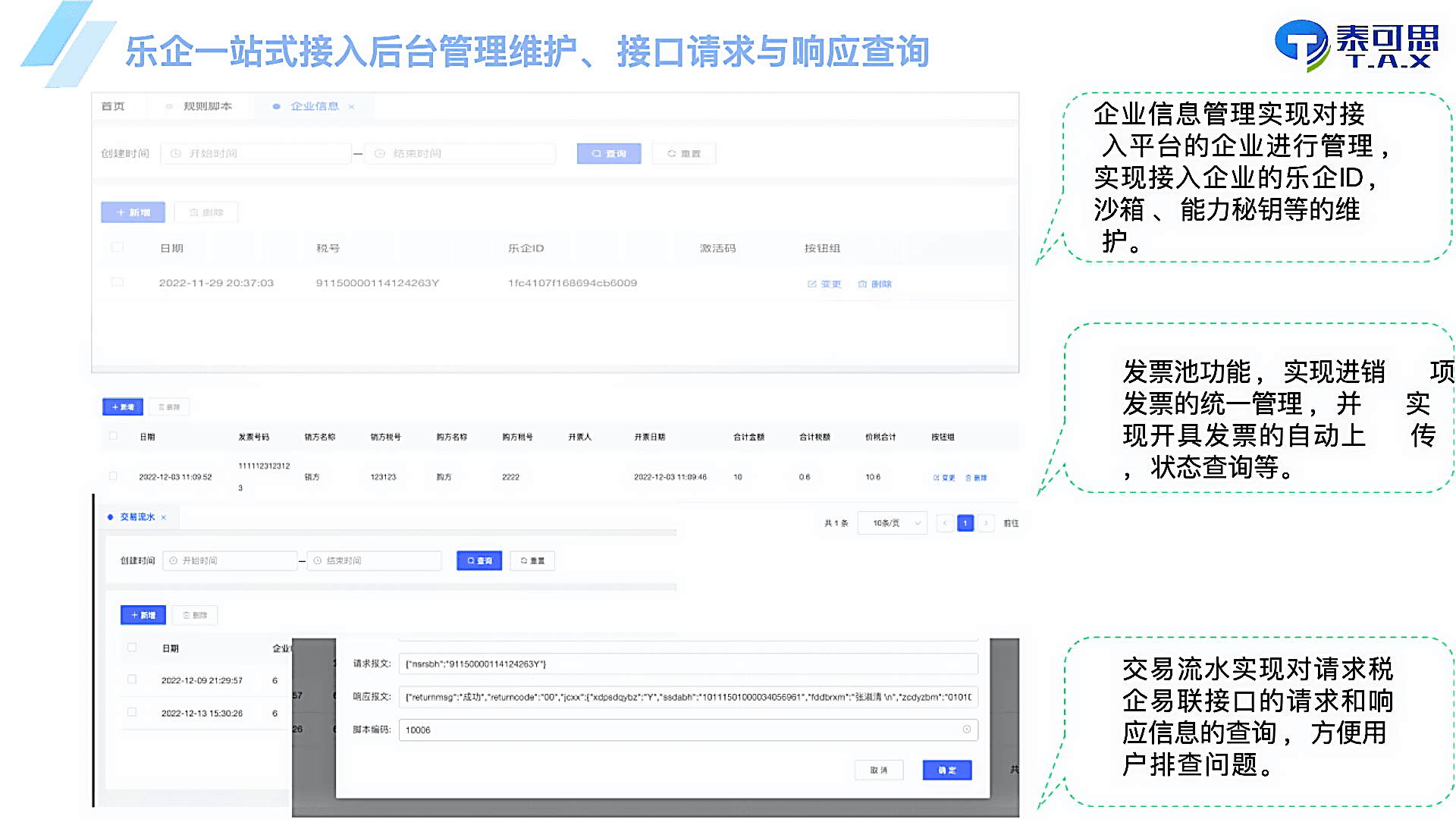
Task: Click the 请求报文 input field
Action: [x=689, y=664]
